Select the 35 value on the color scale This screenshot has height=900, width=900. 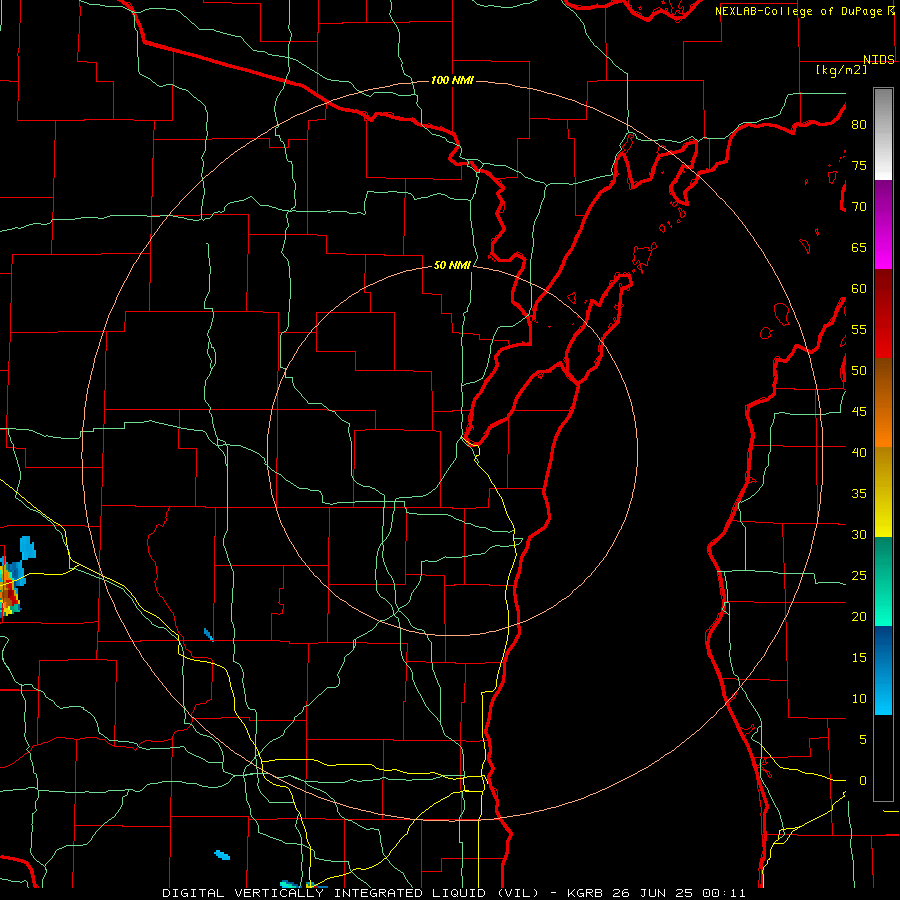(x=859, y=494)
